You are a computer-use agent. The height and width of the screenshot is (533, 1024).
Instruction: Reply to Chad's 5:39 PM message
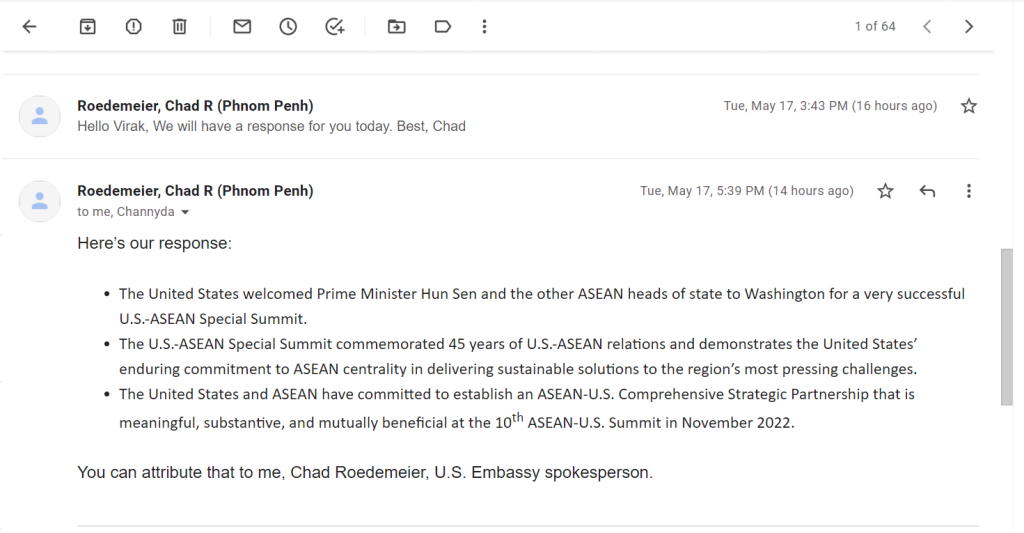[927, 191]
